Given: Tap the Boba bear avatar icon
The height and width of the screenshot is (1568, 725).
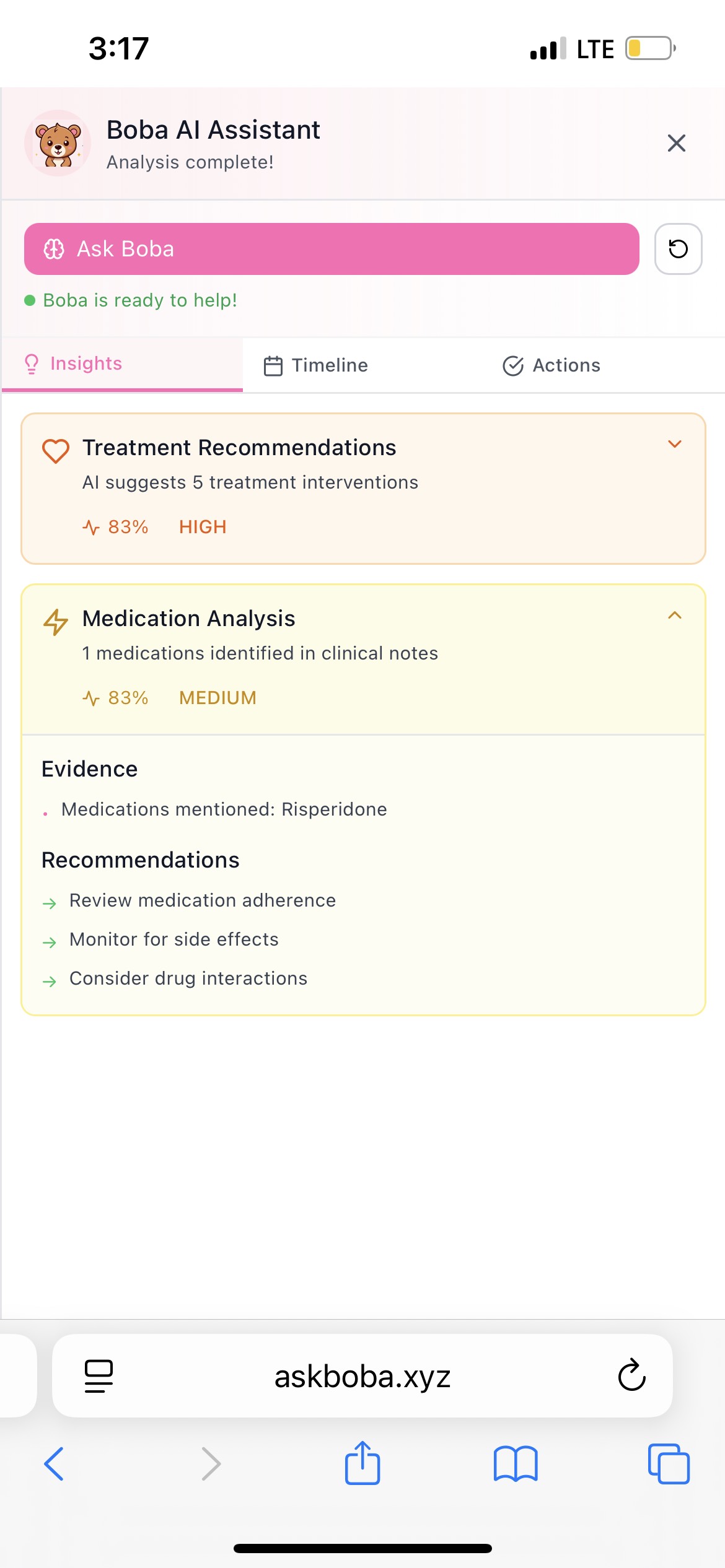Looking at the screenshot, I should coord(58,143).
